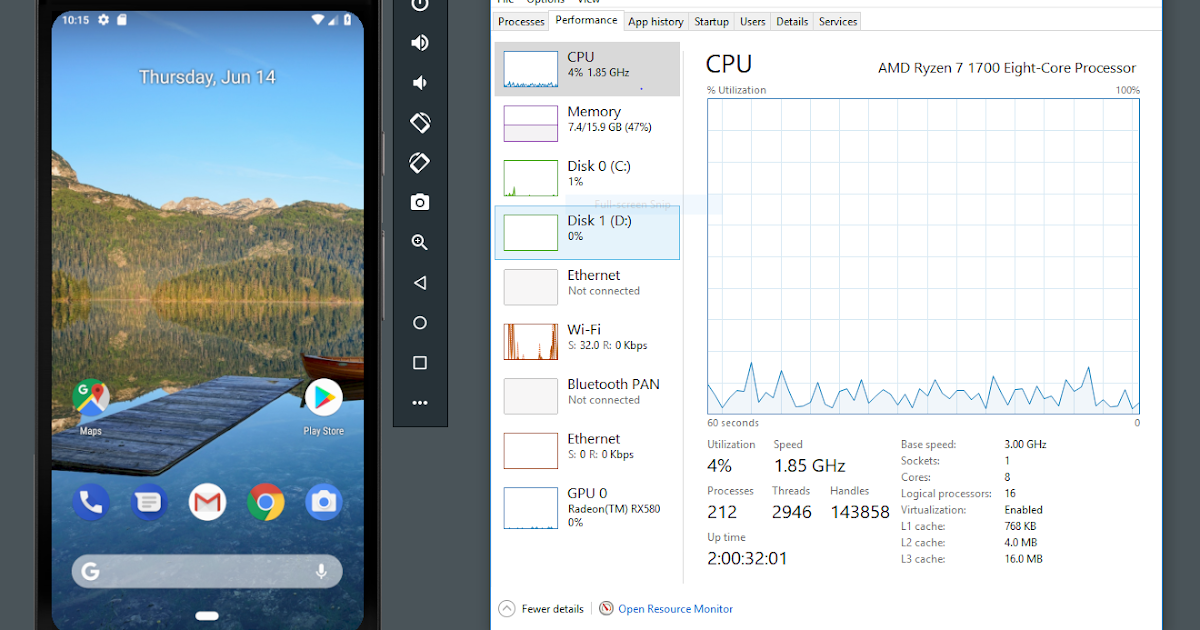Take emulator screenshot with camera icon
This screenshot has height=630, width=1200.
point(420,202)
